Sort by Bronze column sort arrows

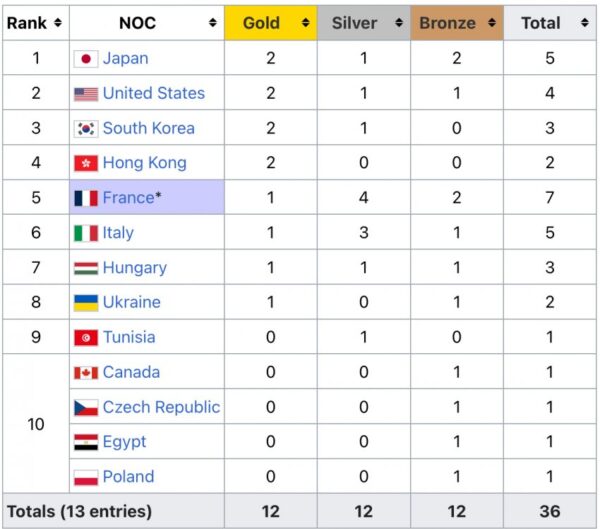(x=492, y=23)
